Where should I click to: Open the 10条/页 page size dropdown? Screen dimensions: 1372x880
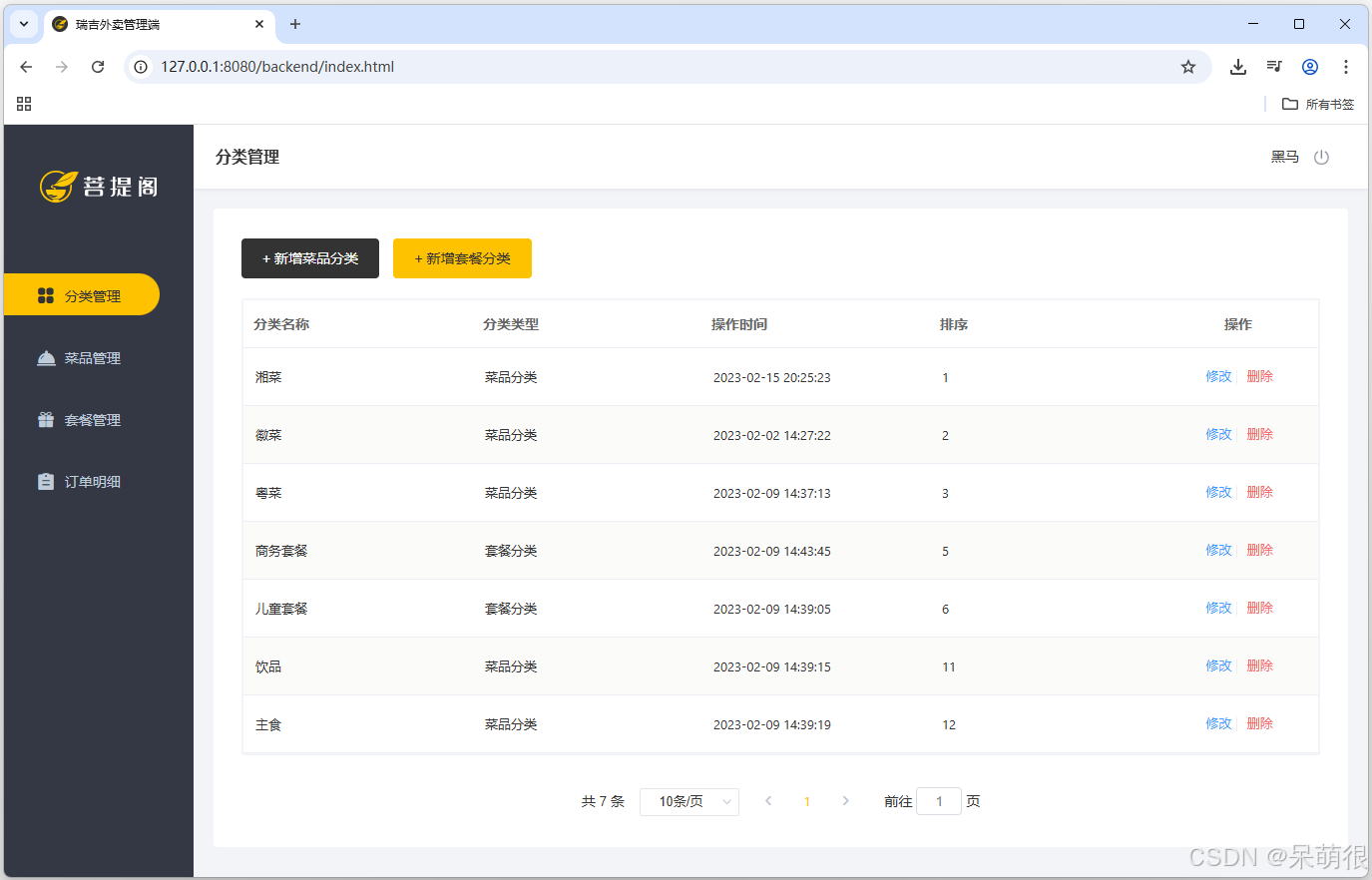[x=689, y=801]
